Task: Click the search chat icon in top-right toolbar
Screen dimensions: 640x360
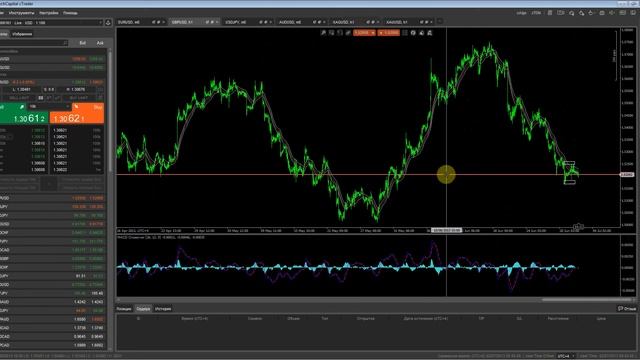Action: [x=571, y=13]
